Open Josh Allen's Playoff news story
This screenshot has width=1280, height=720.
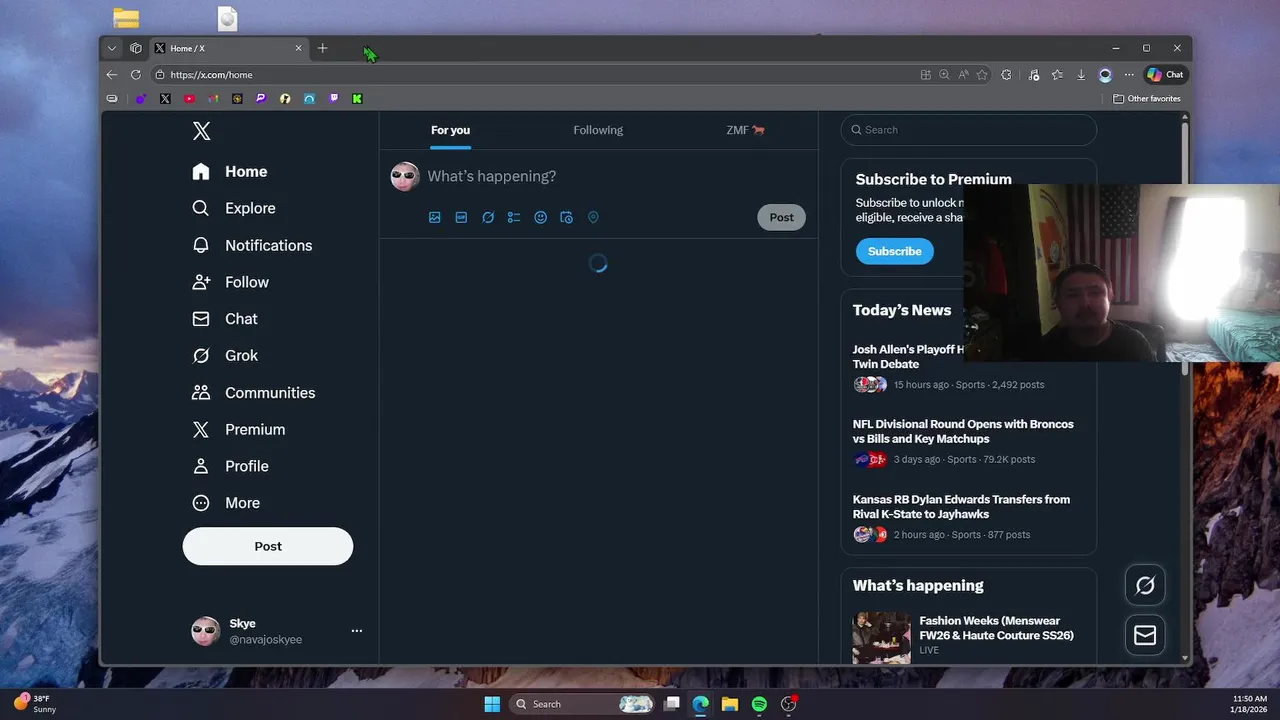[908, 357]
